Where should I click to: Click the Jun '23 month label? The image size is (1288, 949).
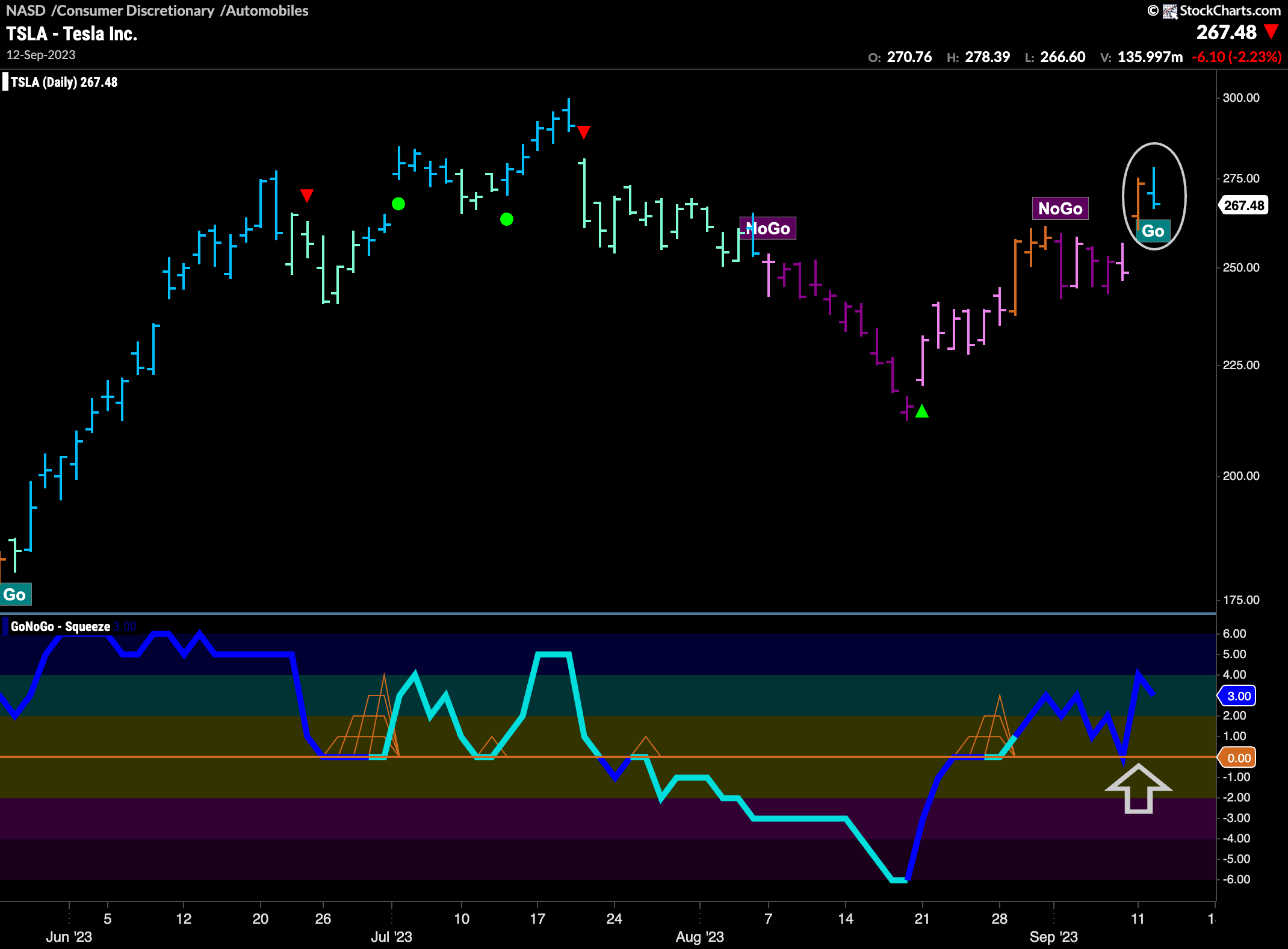[69, 937]
